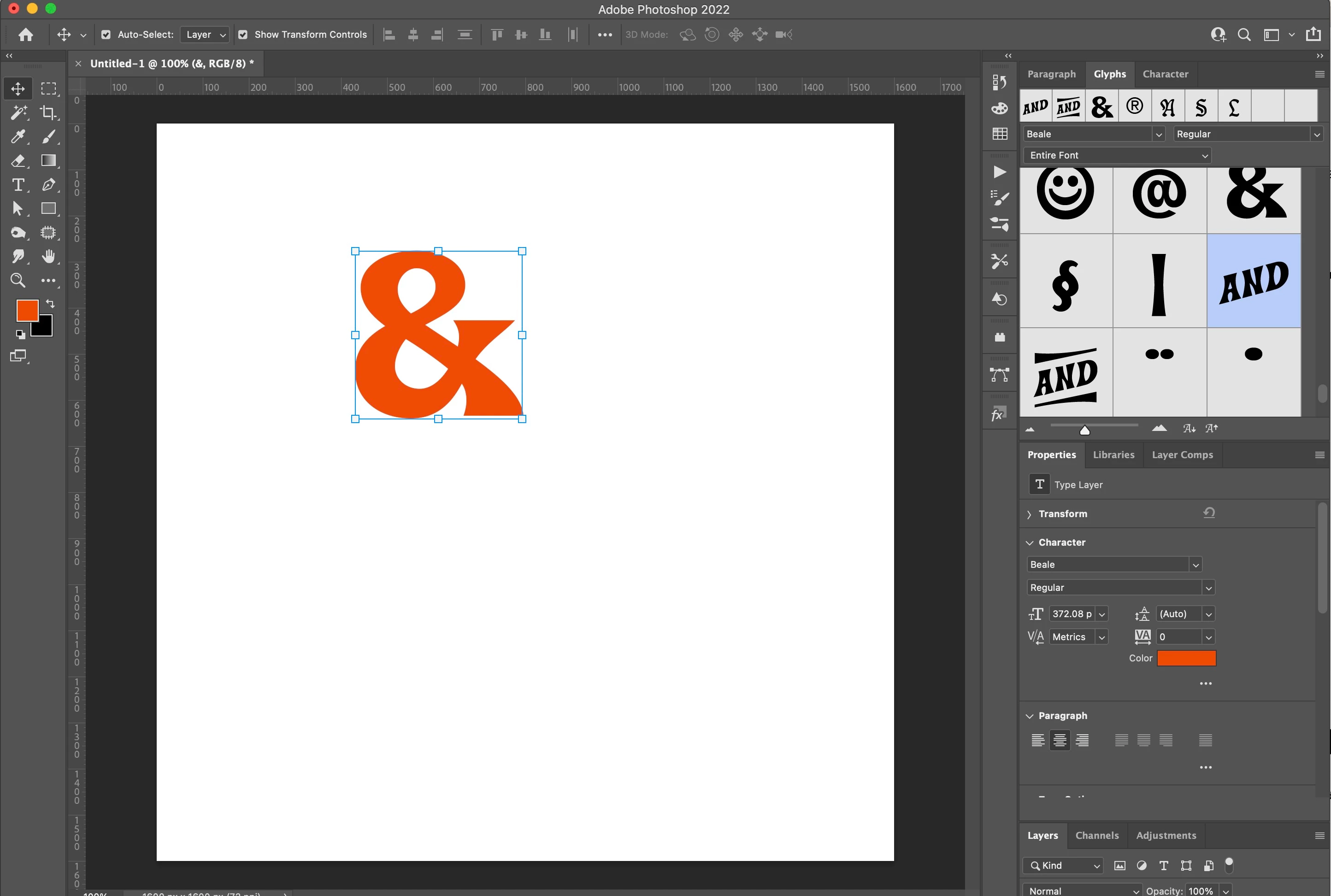Open the Channels tab
Viewport: 1331px width, 896px height.
point(1097,836)
